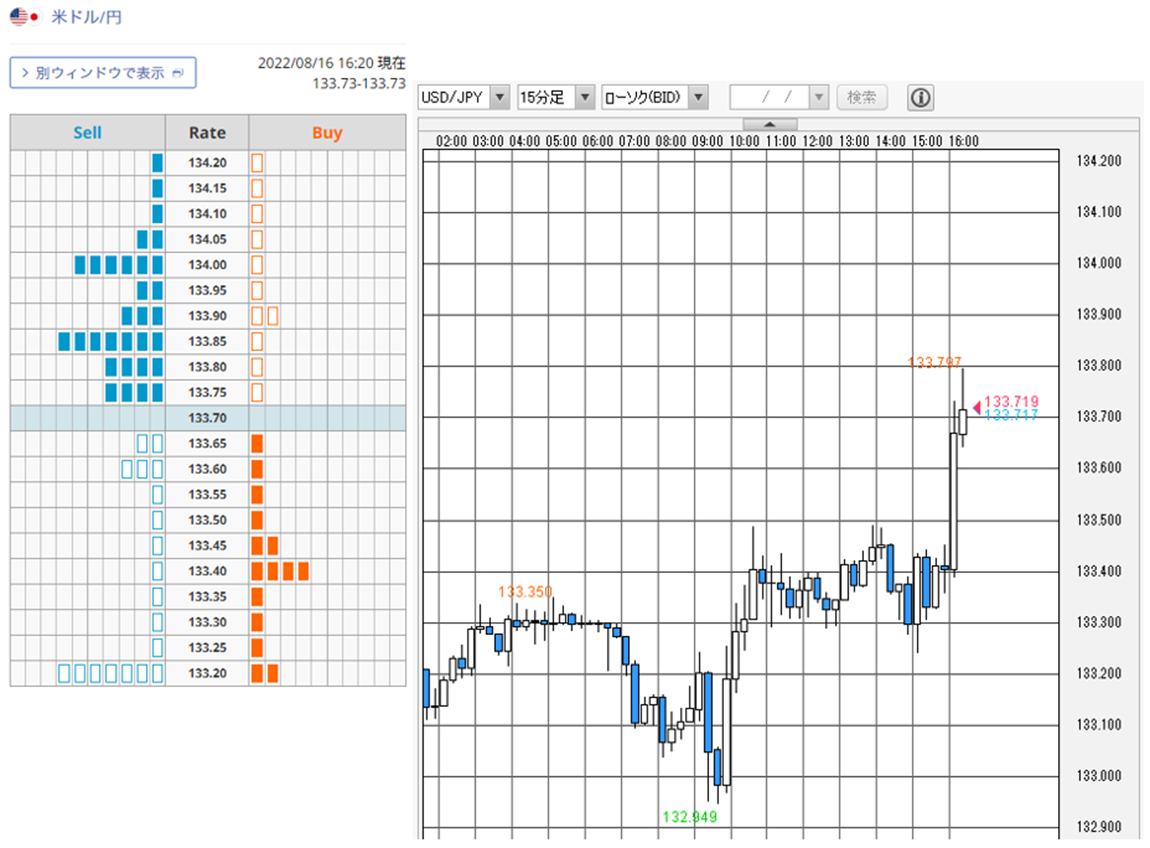Image resolution: width=1150 pixels, height=848 pixels.
Task: Click the 米ドル/円 title link
Action: click(x=87, y=16)
